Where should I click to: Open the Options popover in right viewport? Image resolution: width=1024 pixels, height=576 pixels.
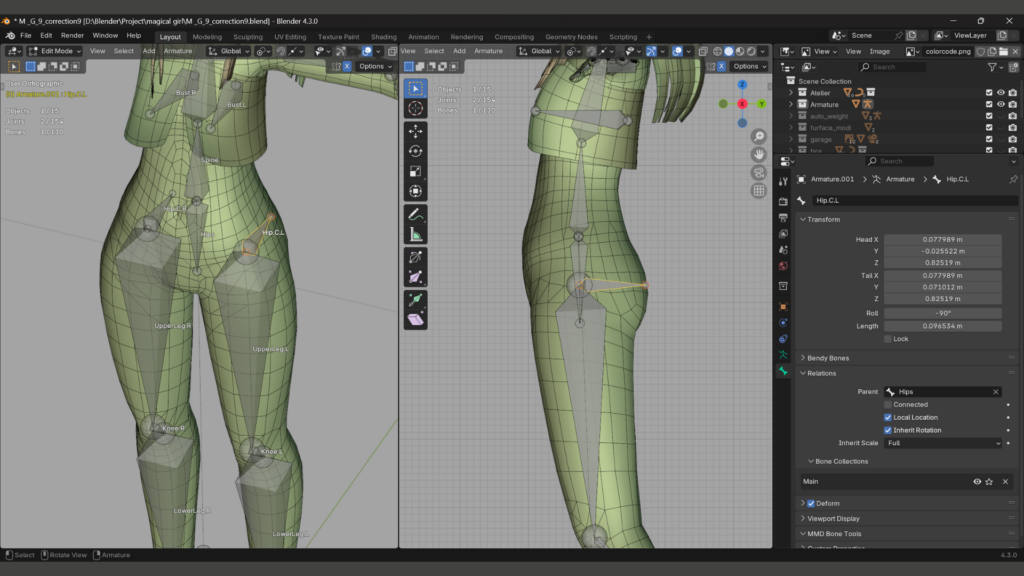pos(746,66)
